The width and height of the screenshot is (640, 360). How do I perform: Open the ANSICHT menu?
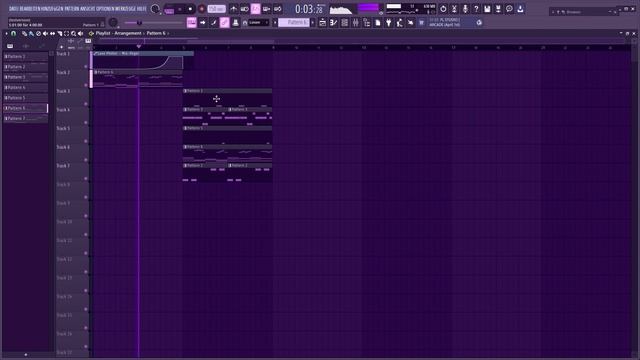pos(89,9)
